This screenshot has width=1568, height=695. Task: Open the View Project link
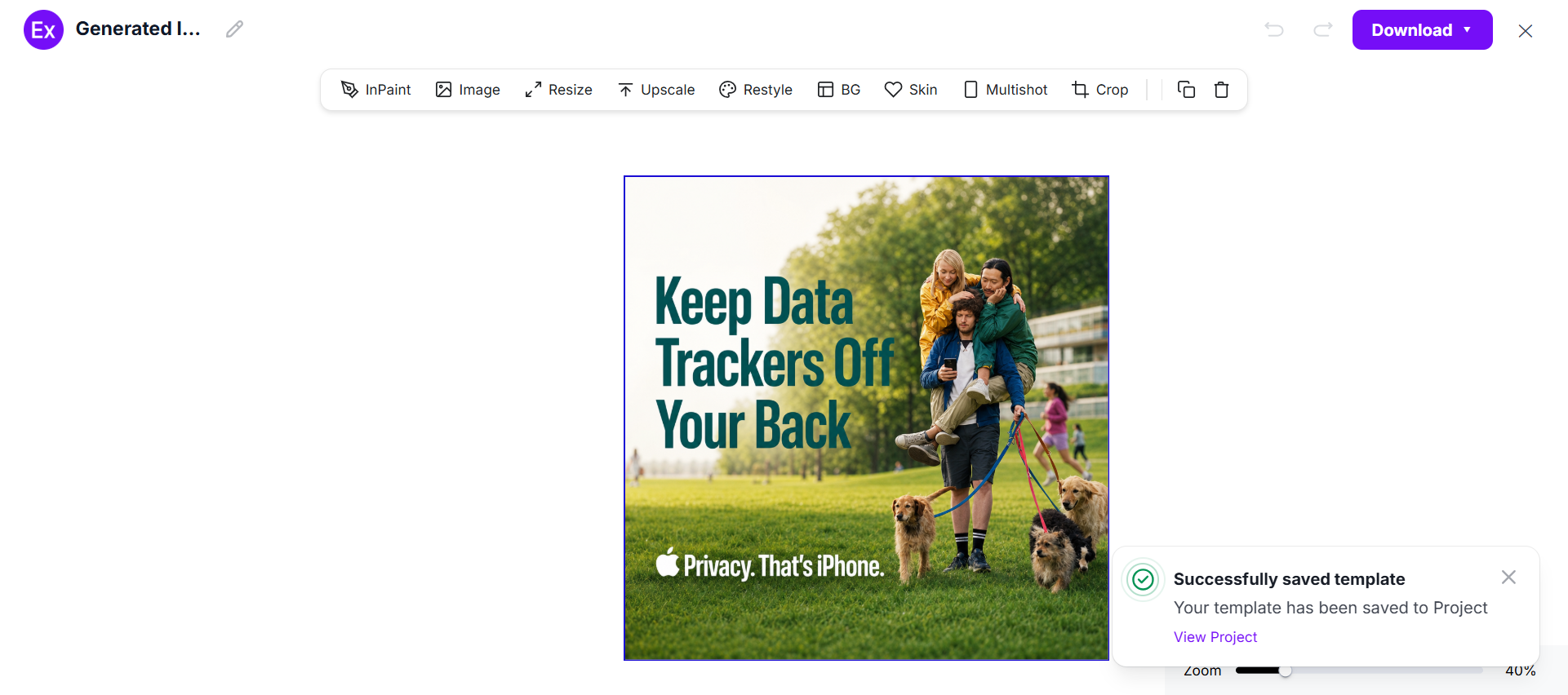click(x=1215, y=637)
